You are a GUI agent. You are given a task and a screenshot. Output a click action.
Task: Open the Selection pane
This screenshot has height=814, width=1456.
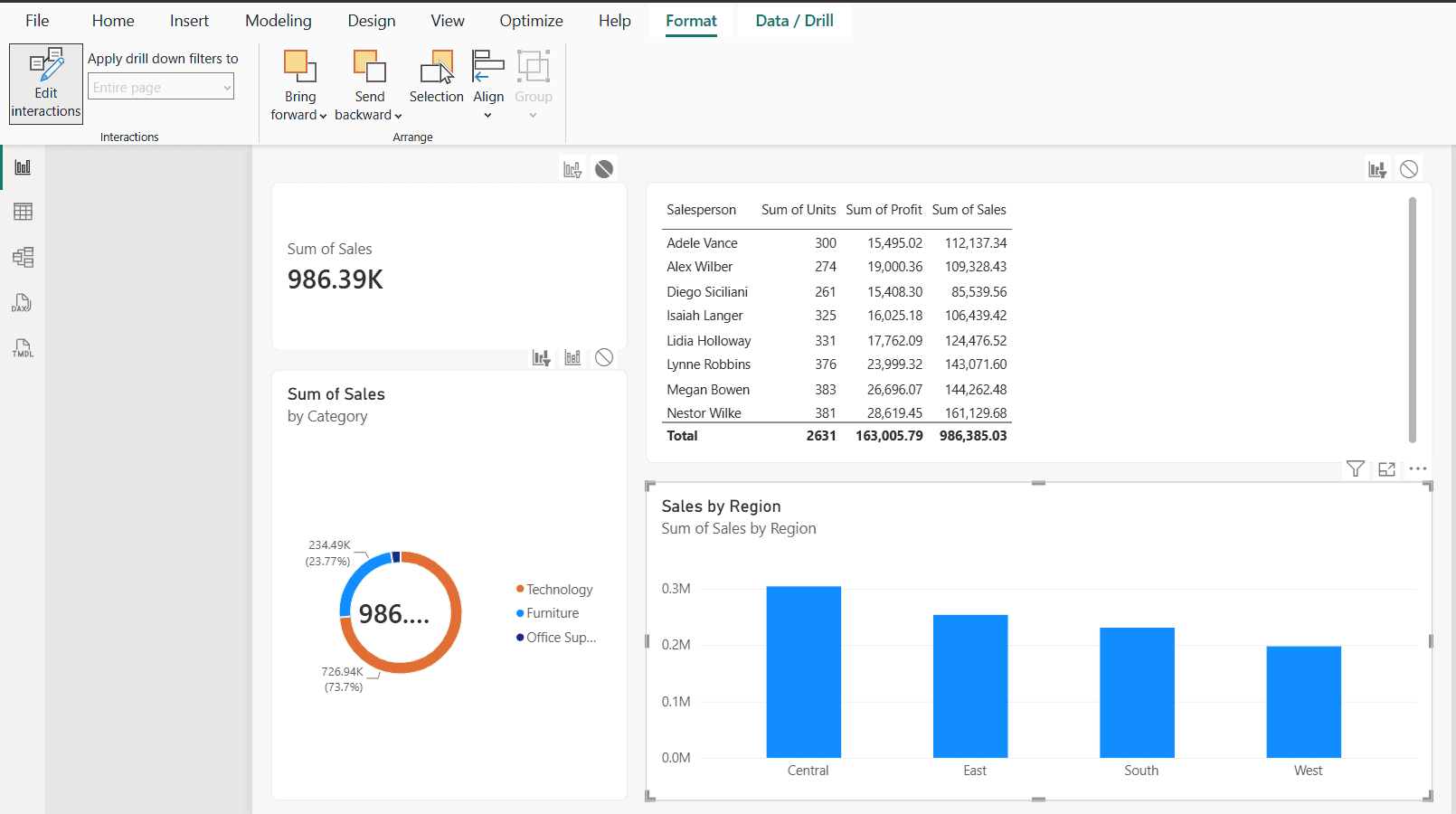click(436, 78)
